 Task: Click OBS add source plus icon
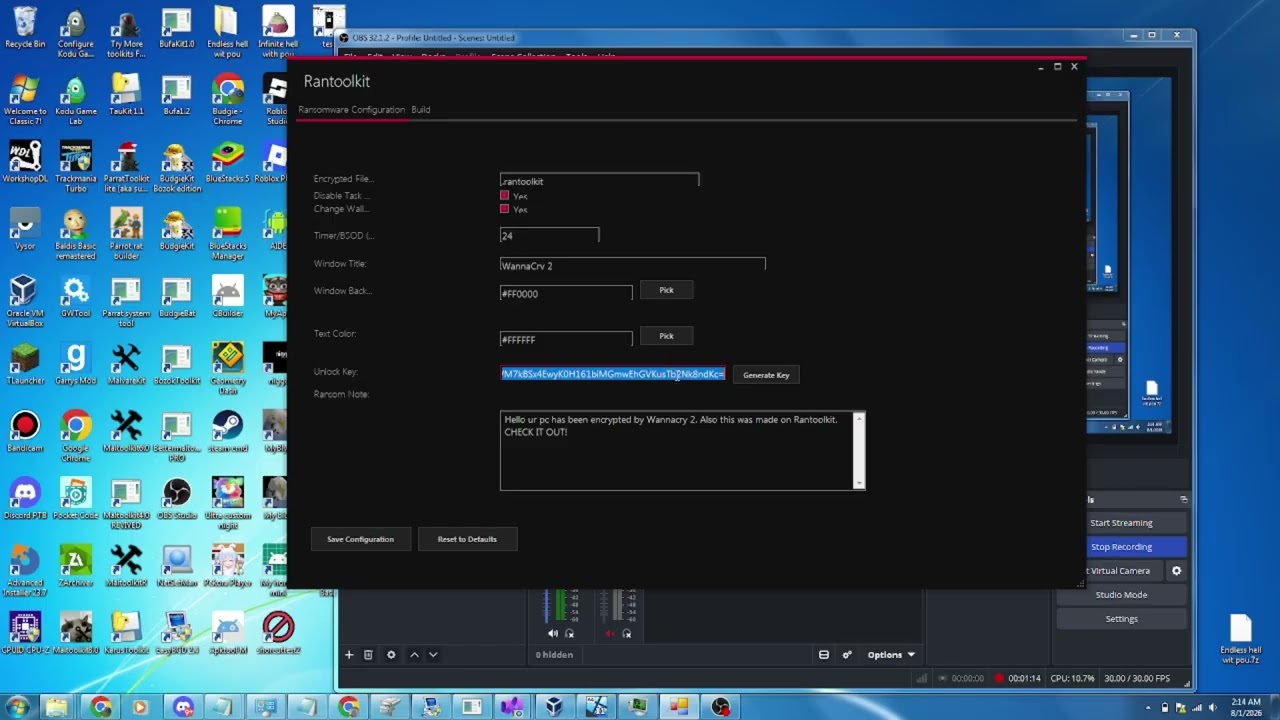point(349,655)
